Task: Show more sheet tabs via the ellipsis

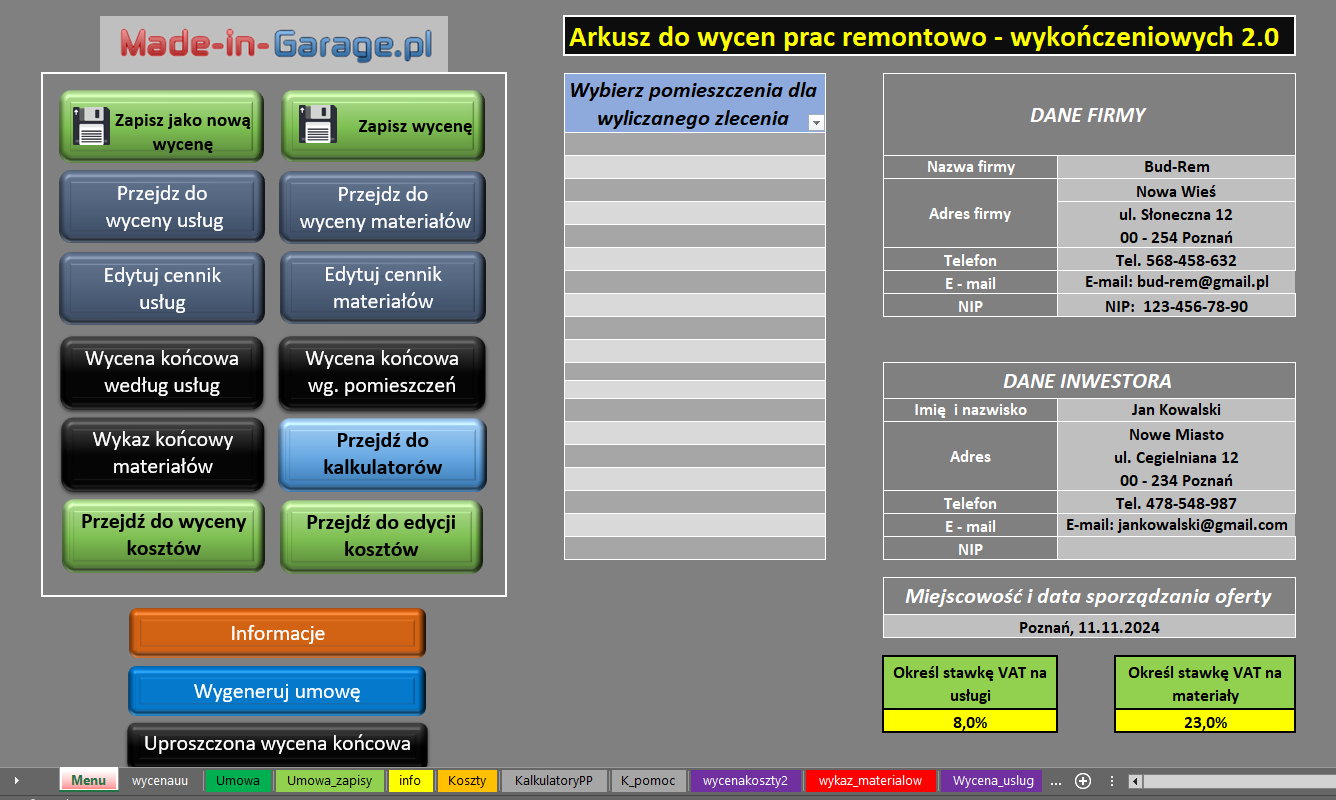Action: pos(1056,781)
